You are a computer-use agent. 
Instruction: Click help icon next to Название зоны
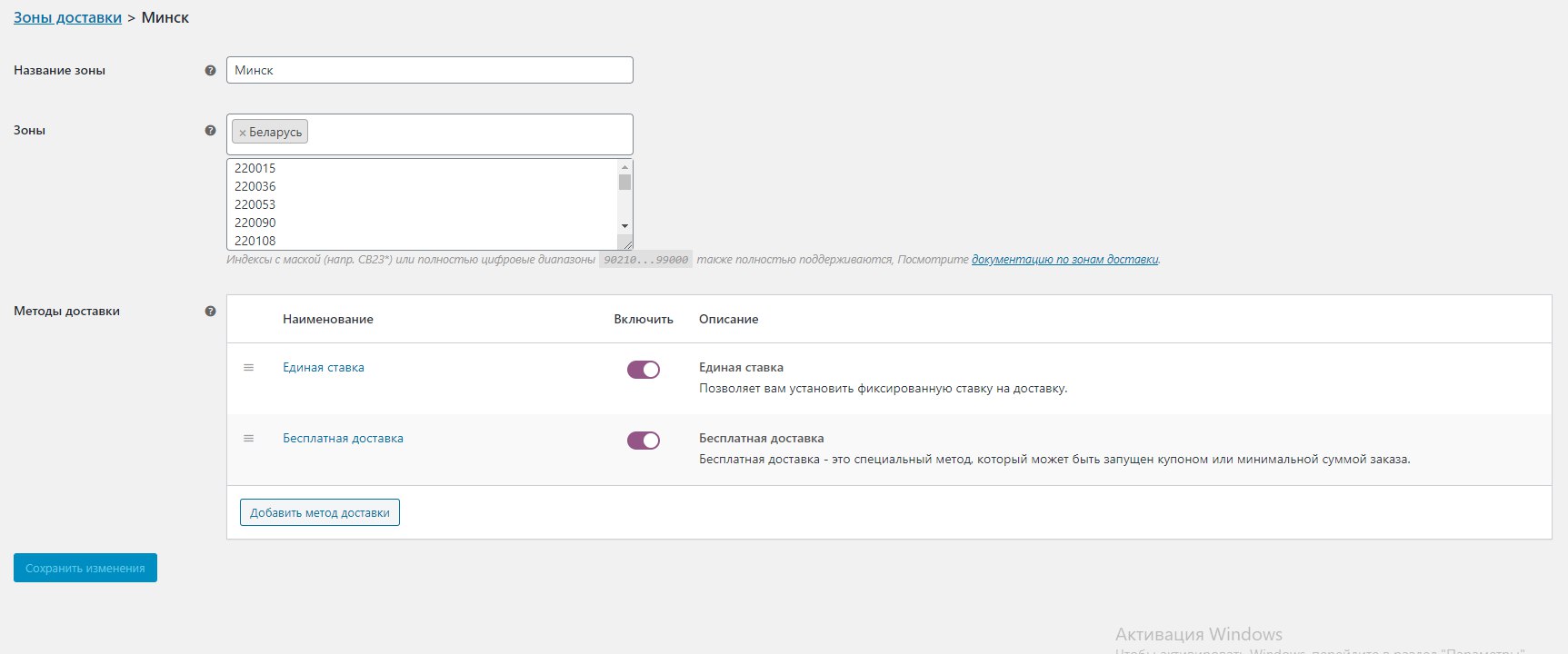point(211,70)
